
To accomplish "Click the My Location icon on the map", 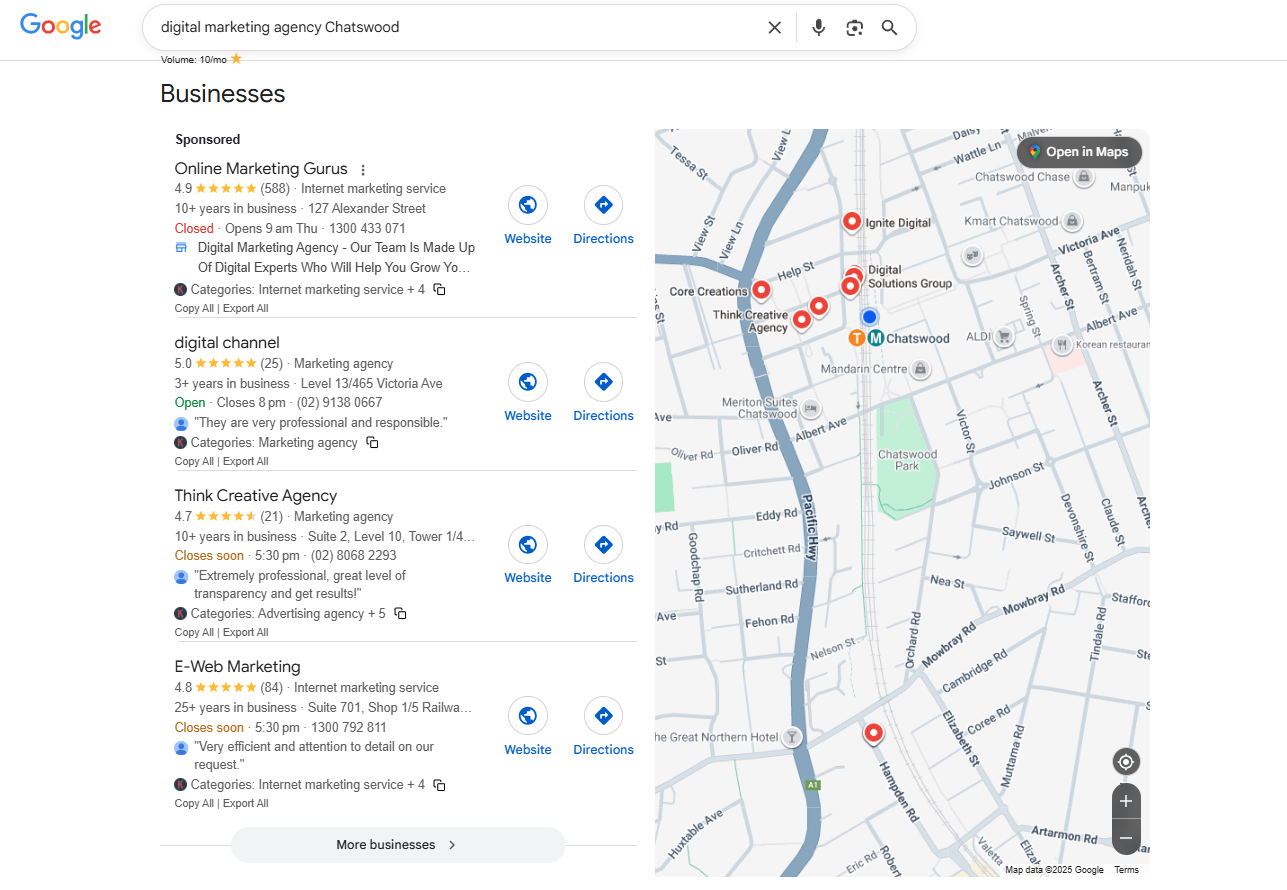I will tap(1125, 761).
